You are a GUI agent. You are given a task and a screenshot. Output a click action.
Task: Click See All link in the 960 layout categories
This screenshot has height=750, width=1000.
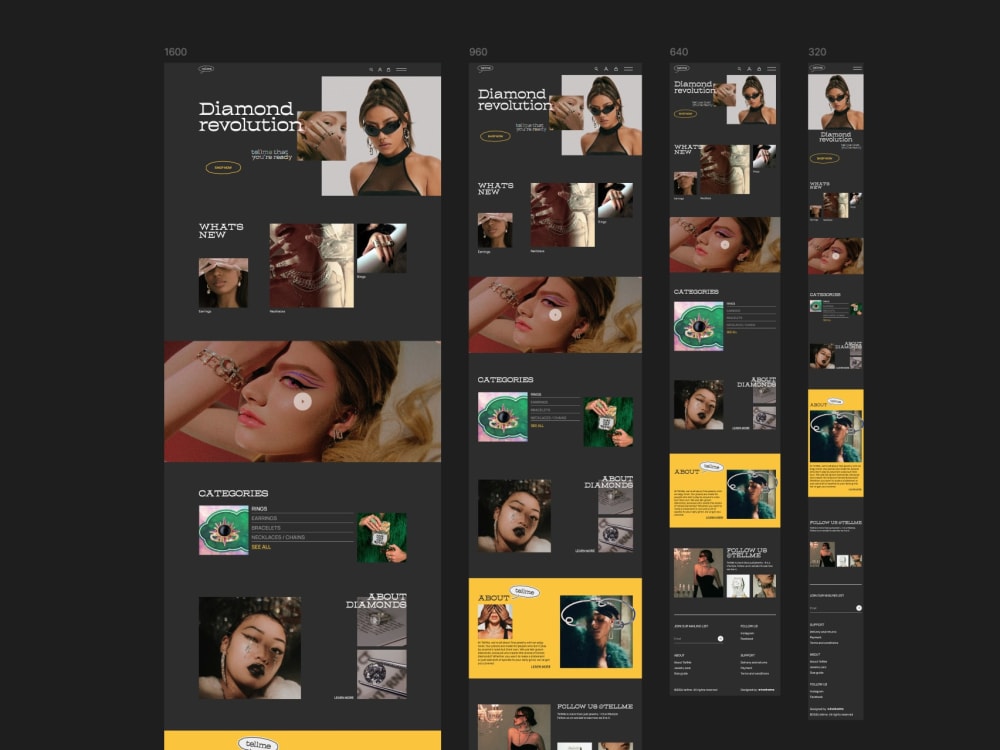(537, 425)
